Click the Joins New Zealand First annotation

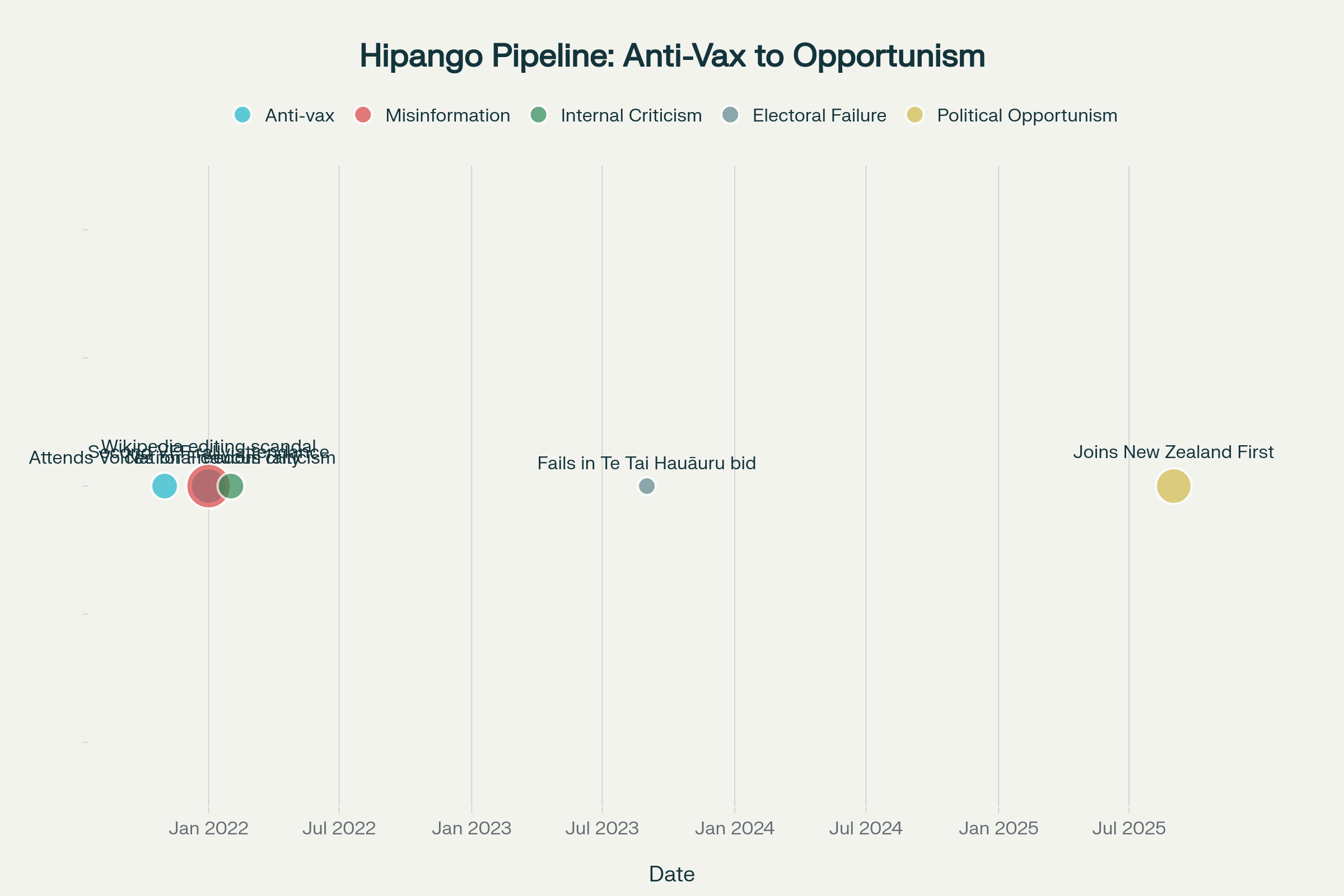1173,452
